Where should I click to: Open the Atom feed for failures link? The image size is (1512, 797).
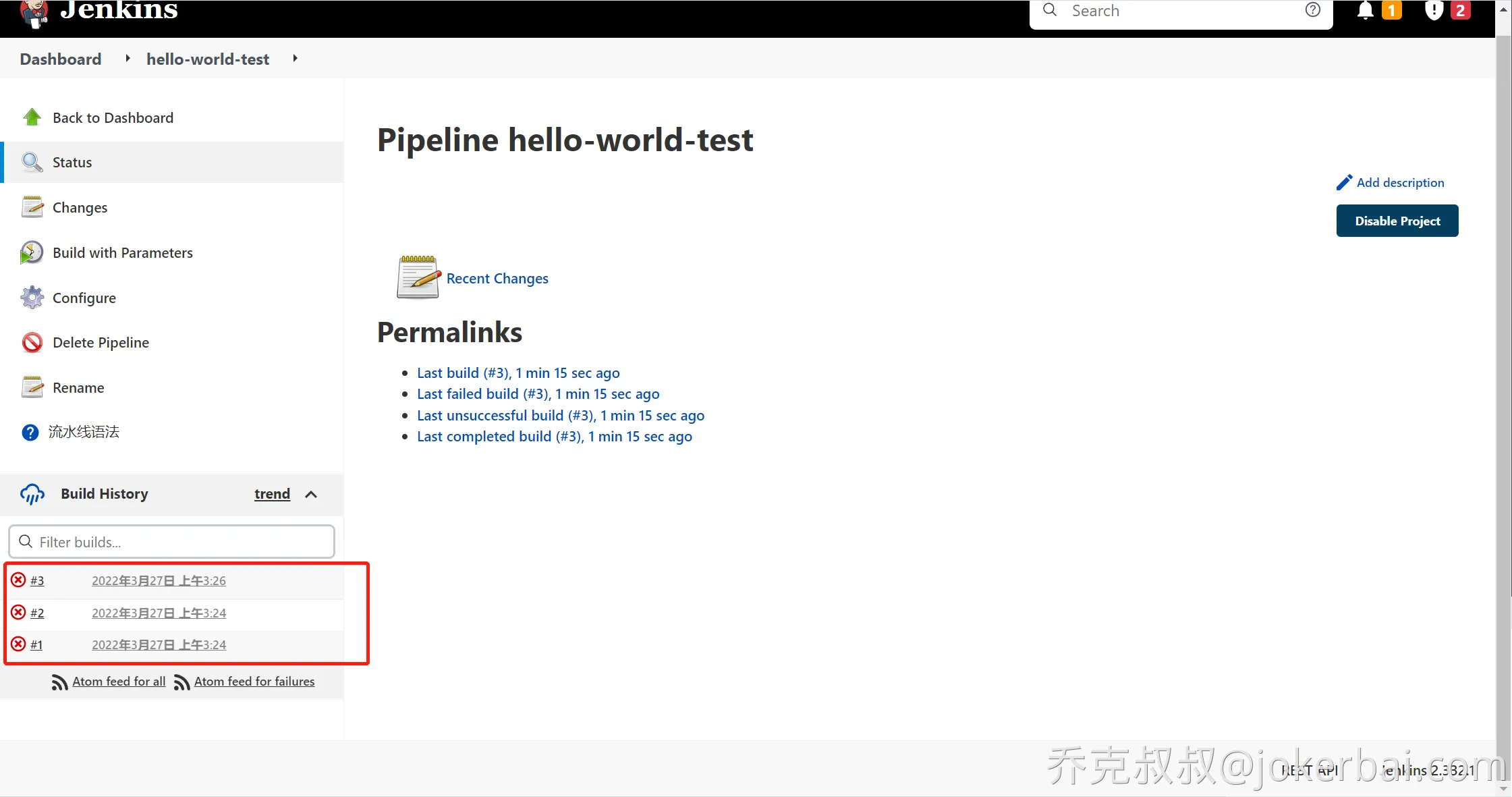pos(254,682)
